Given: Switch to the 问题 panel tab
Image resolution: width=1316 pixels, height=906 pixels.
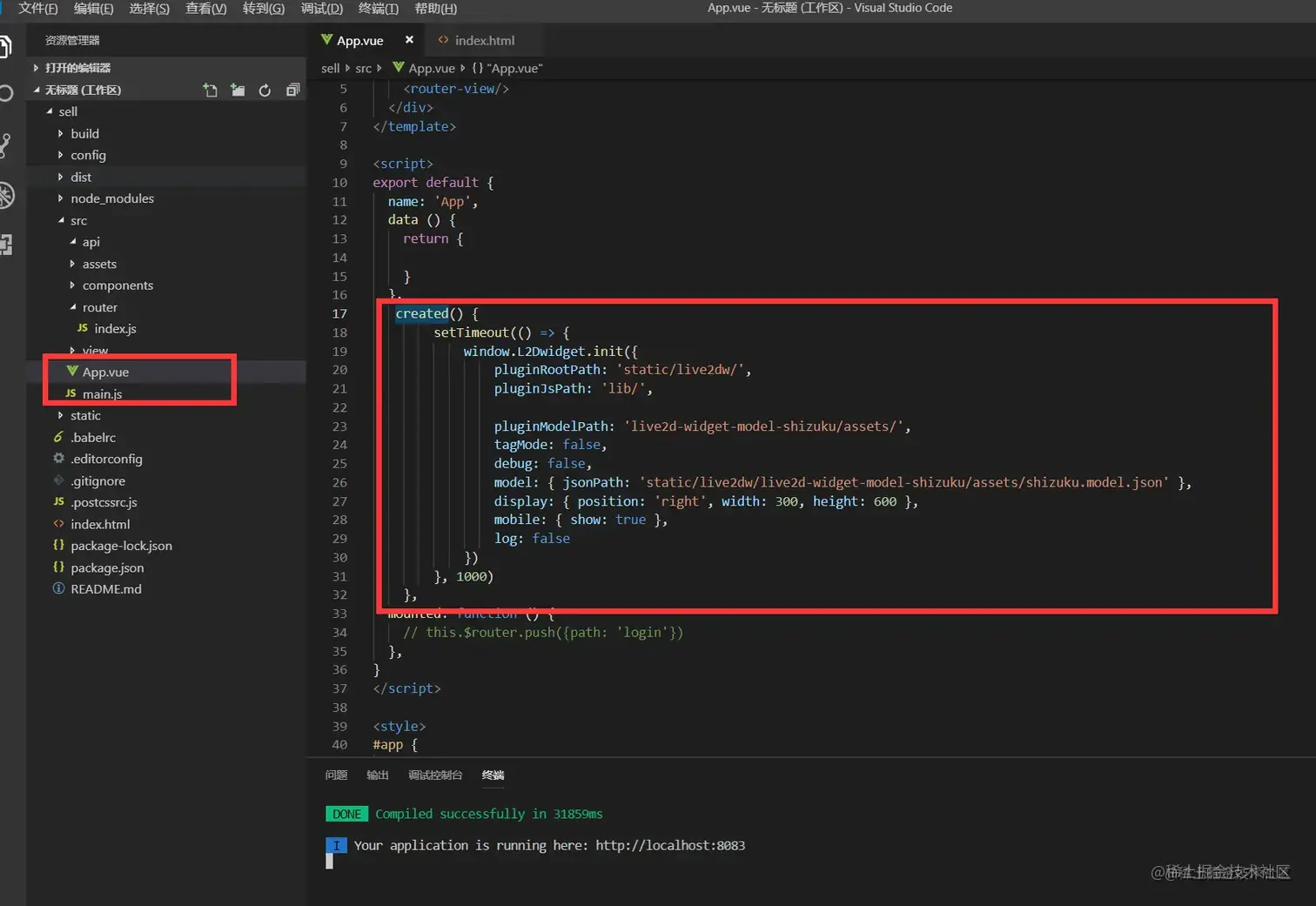Looking at the screenshot, I should pyautogui.click(x=336, y=775).
